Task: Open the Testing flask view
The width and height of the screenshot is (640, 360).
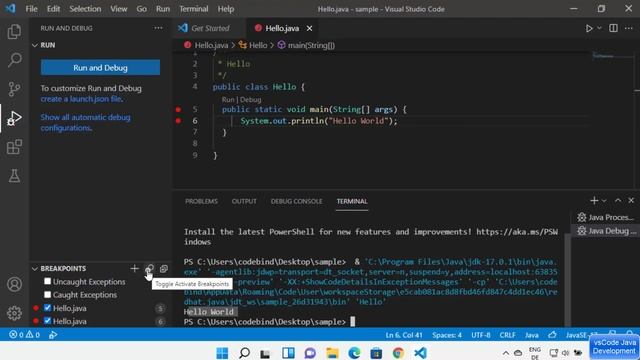Action: click(x=14, y=176)
